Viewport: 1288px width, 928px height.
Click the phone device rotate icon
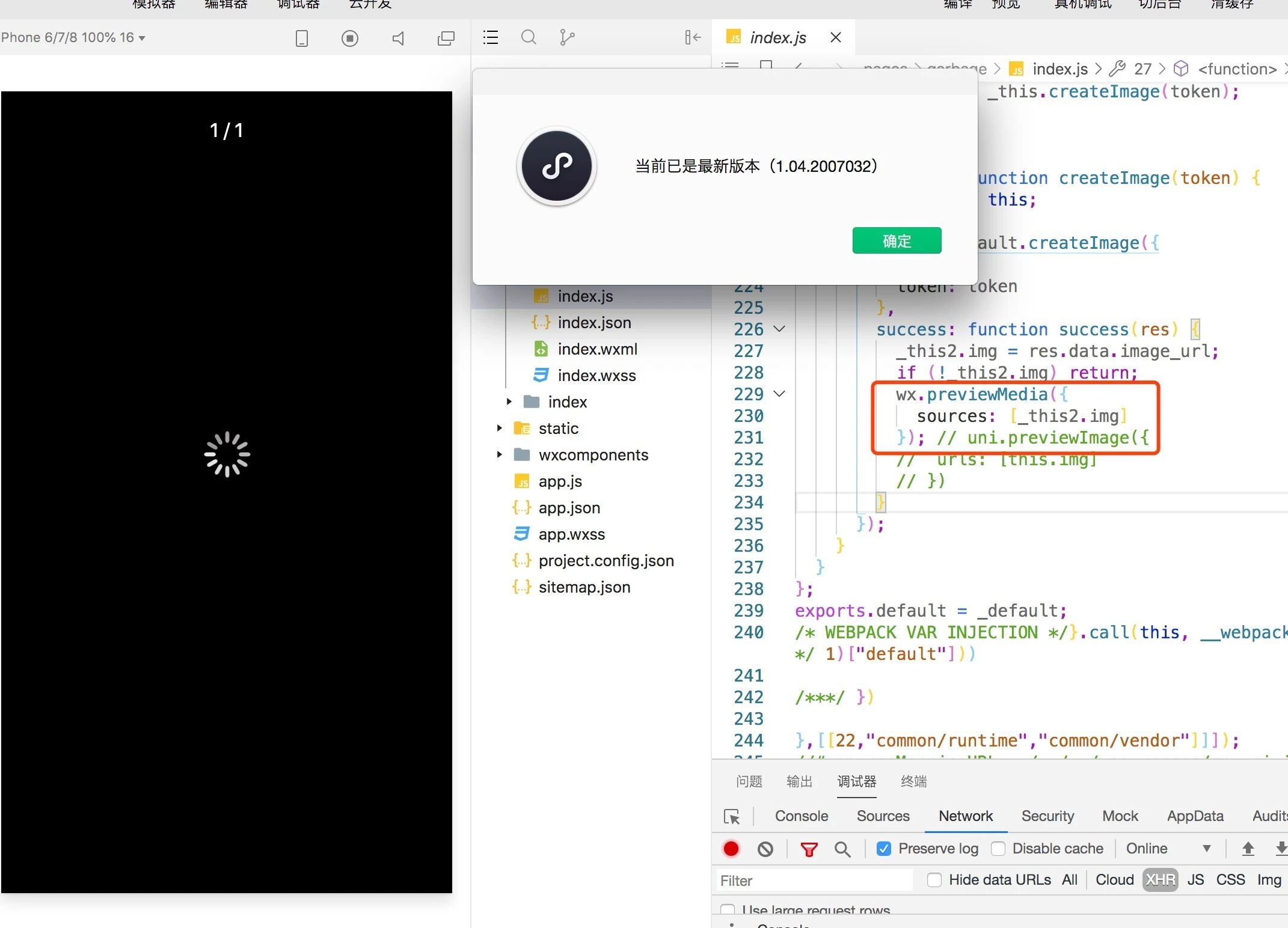302,38
